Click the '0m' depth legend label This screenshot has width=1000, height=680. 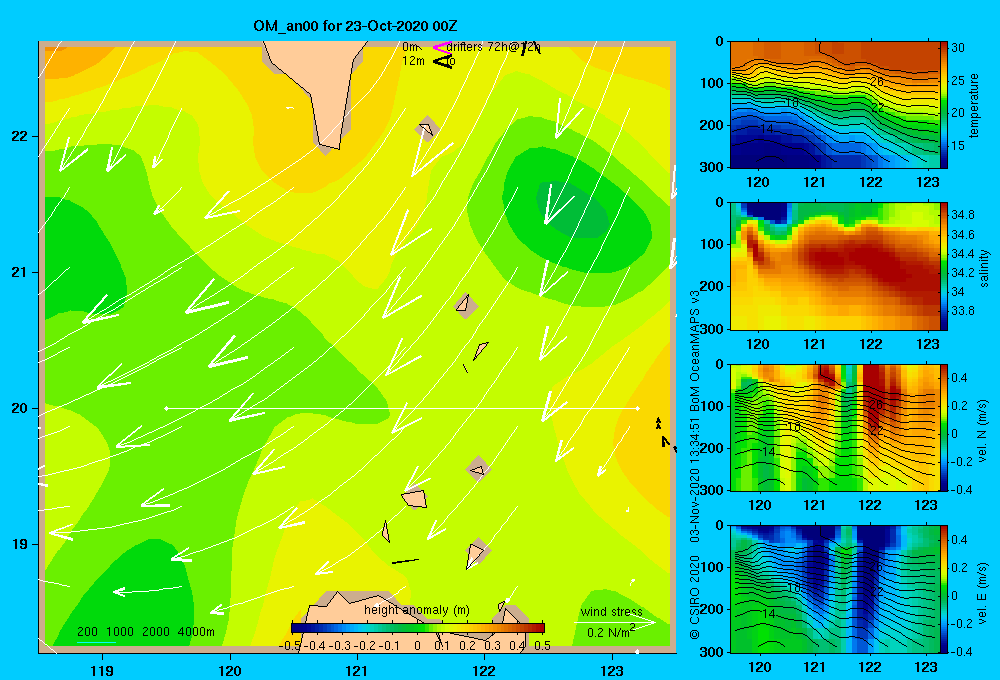point(409,47)
